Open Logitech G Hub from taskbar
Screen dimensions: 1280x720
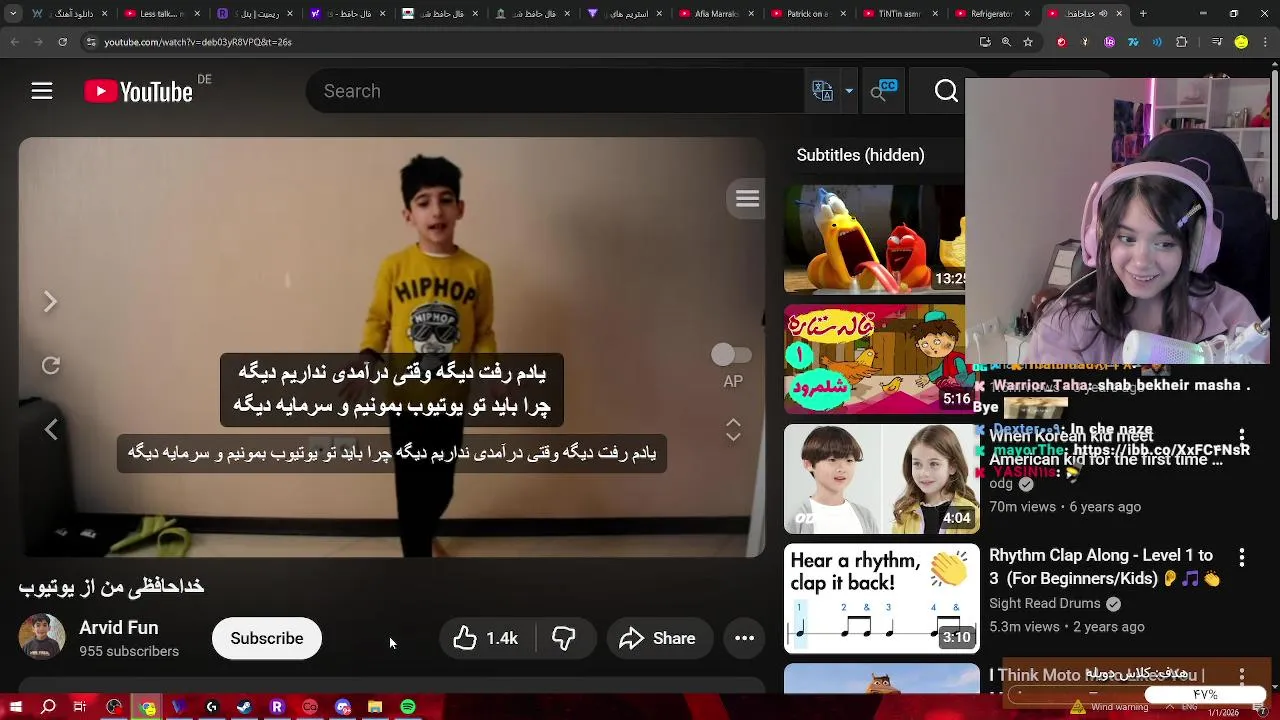pos(212,707)
